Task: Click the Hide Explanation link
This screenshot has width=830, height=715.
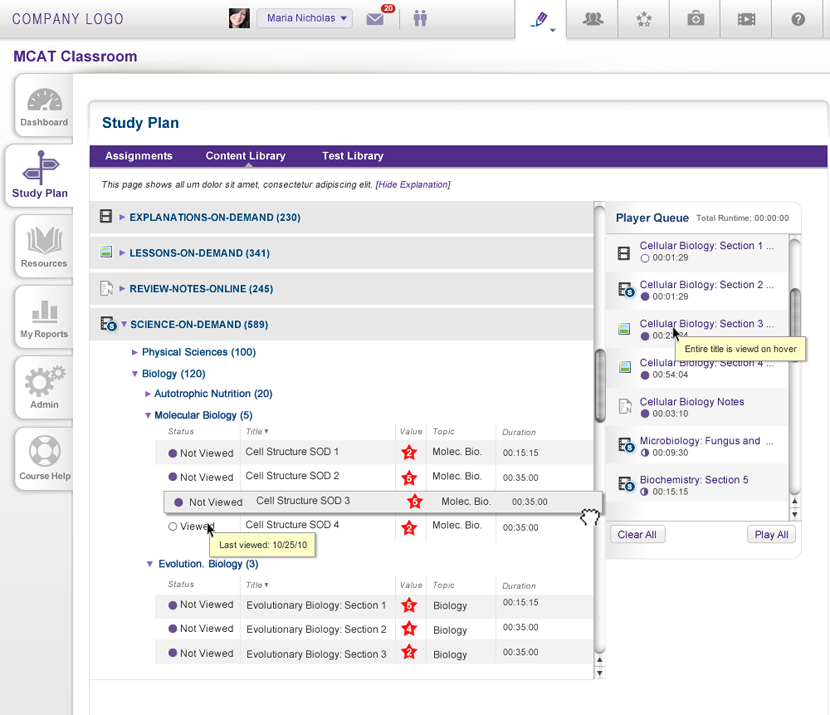Action: pyautogui.click(x=413, y=185)
